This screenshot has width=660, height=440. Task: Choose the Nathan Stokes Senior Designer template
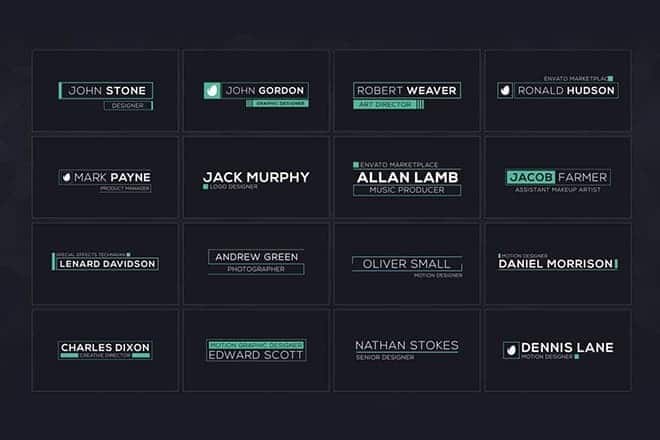407,349
